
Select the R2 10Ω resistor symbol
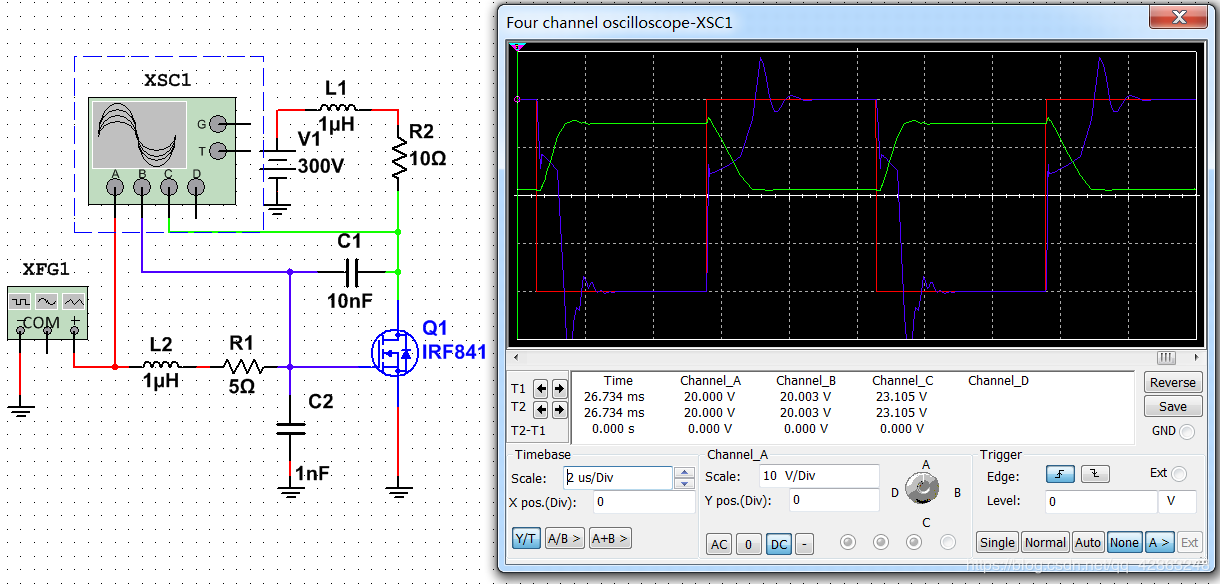[399, 159]
